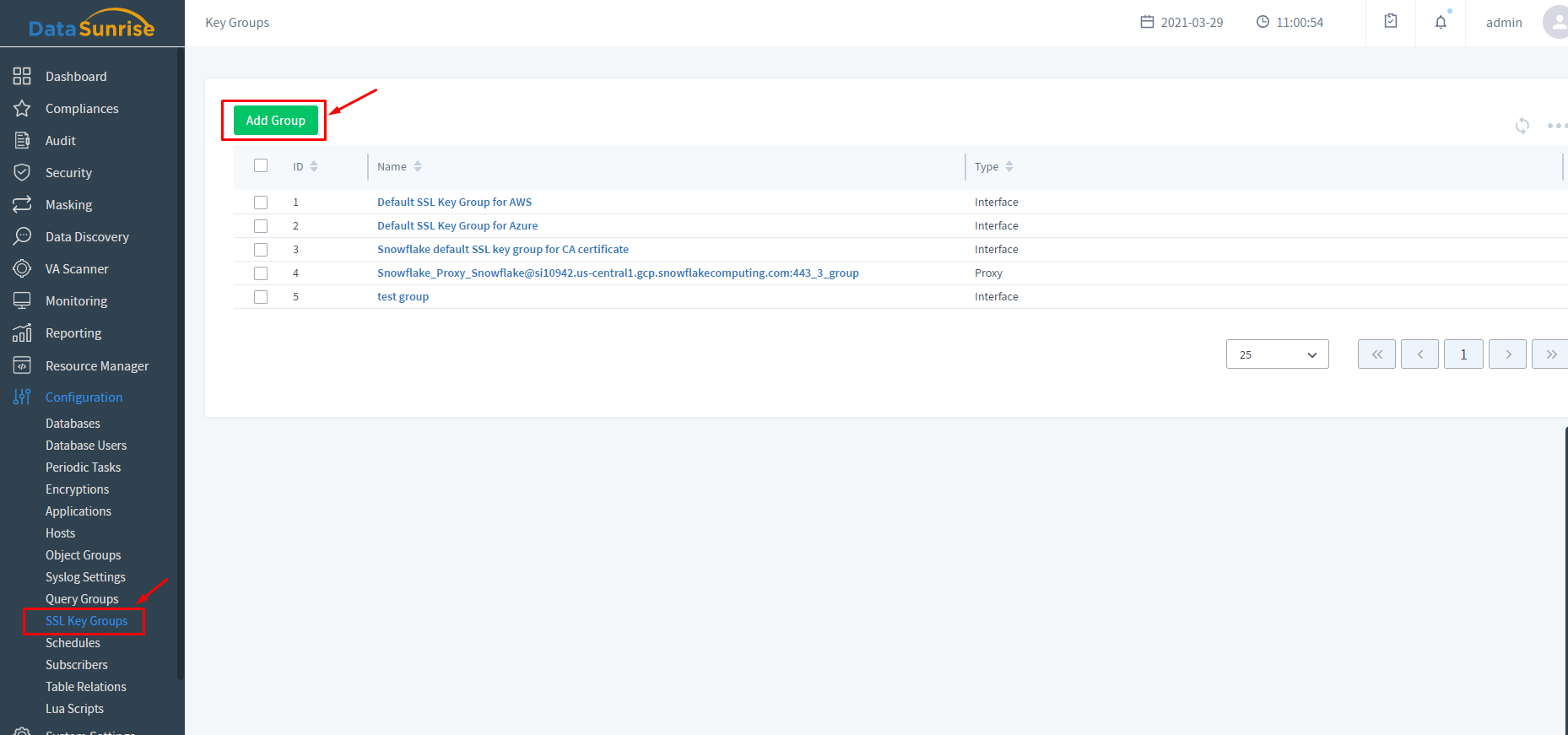The width and height of the screenshot is (1568, 735).
Task: Click the Security shield icon
Action: pyautogui.click(x=22, y=172)
